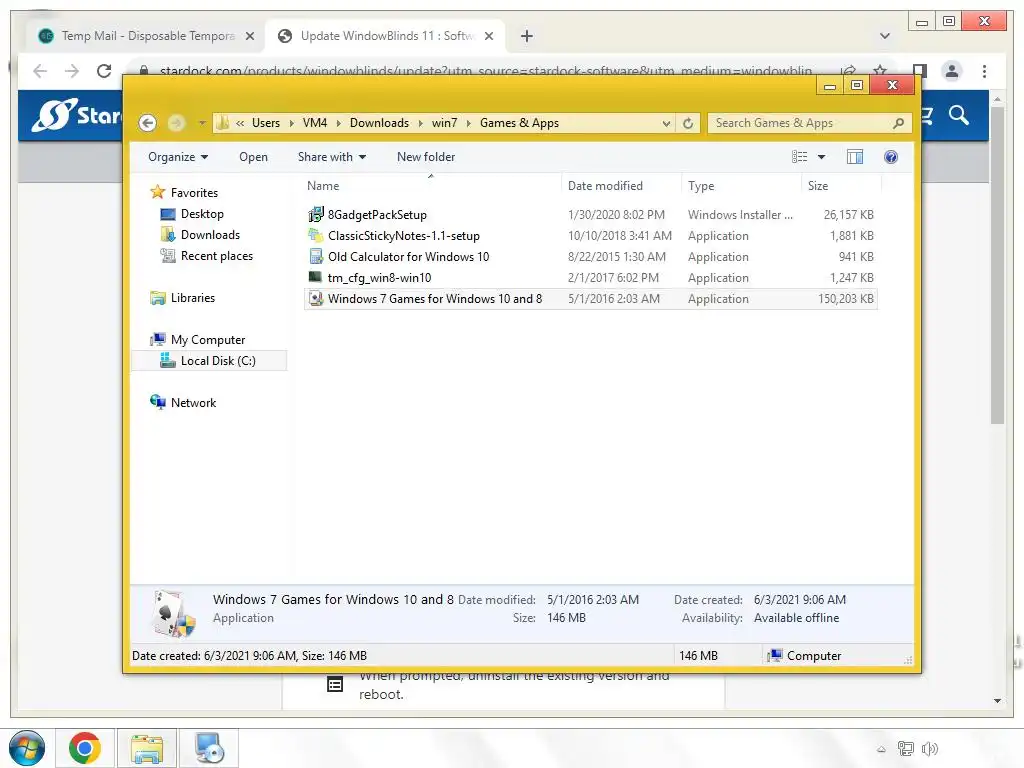This screenshot has height=768, width=1024.
Task: Open Chrome from the taskbar
Action: [85, 748]
